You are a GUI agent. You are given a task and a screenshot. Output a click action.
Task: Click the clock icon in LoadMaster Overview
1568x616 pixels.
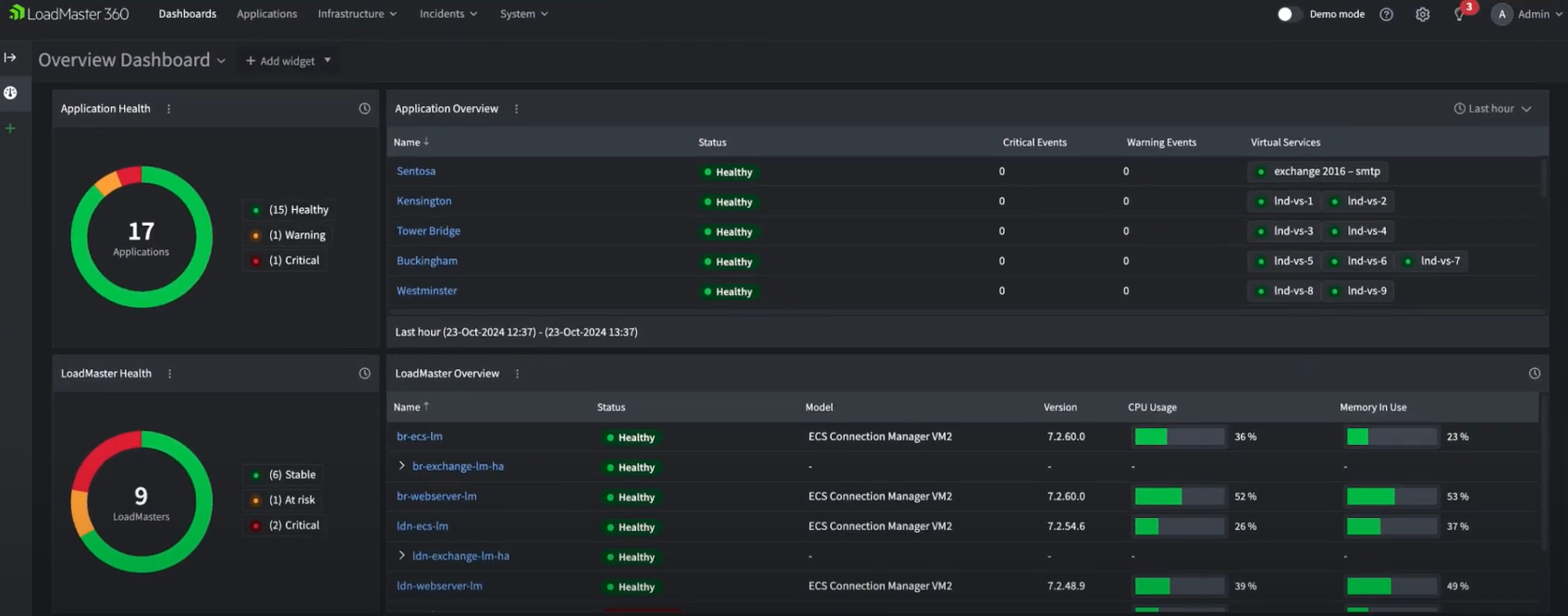1534,374
